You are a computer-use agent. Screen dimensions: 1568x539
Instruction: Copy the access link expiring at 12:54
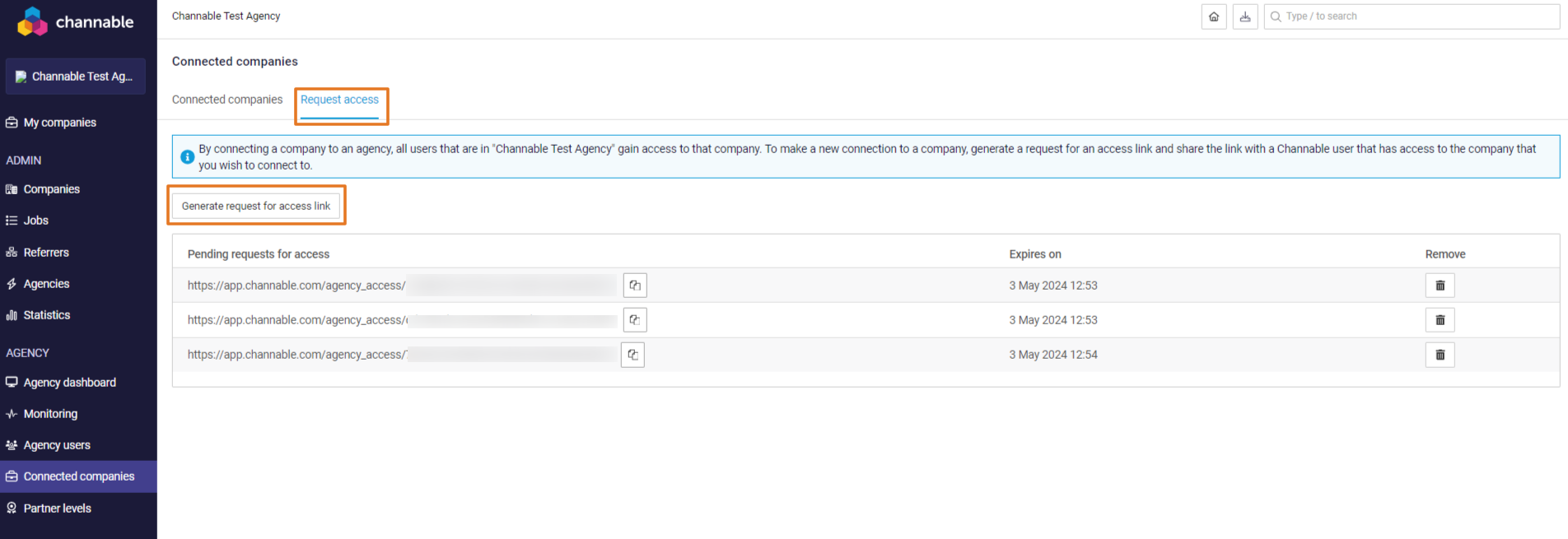coord(632,355)
